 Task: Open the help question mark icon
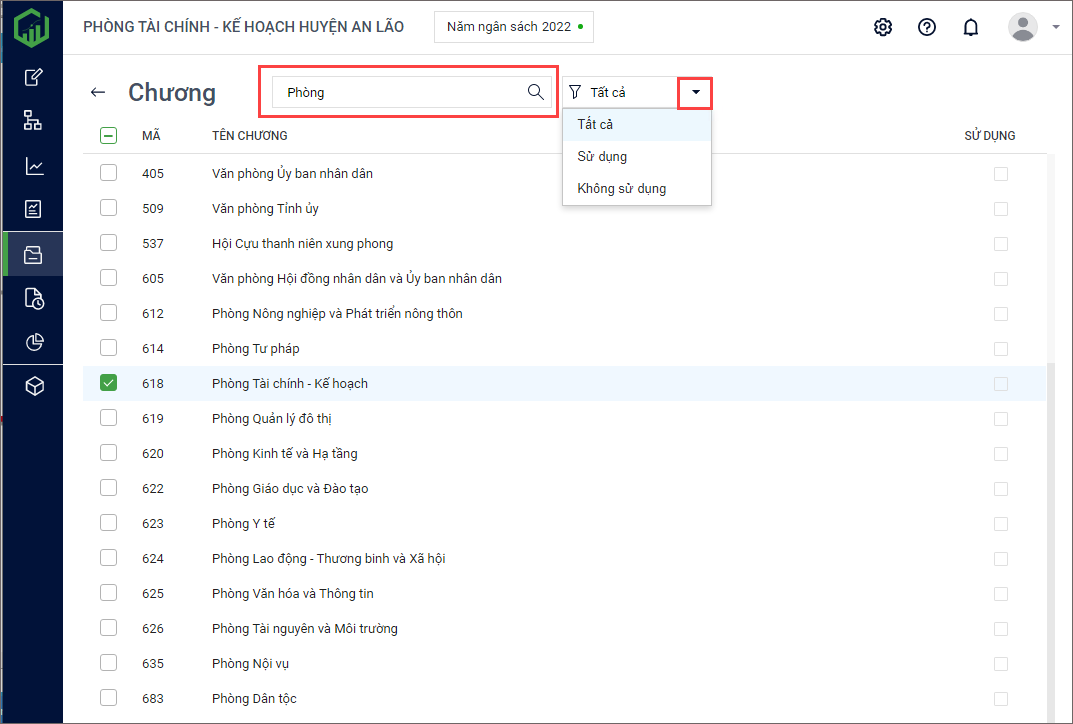[927, 27]
